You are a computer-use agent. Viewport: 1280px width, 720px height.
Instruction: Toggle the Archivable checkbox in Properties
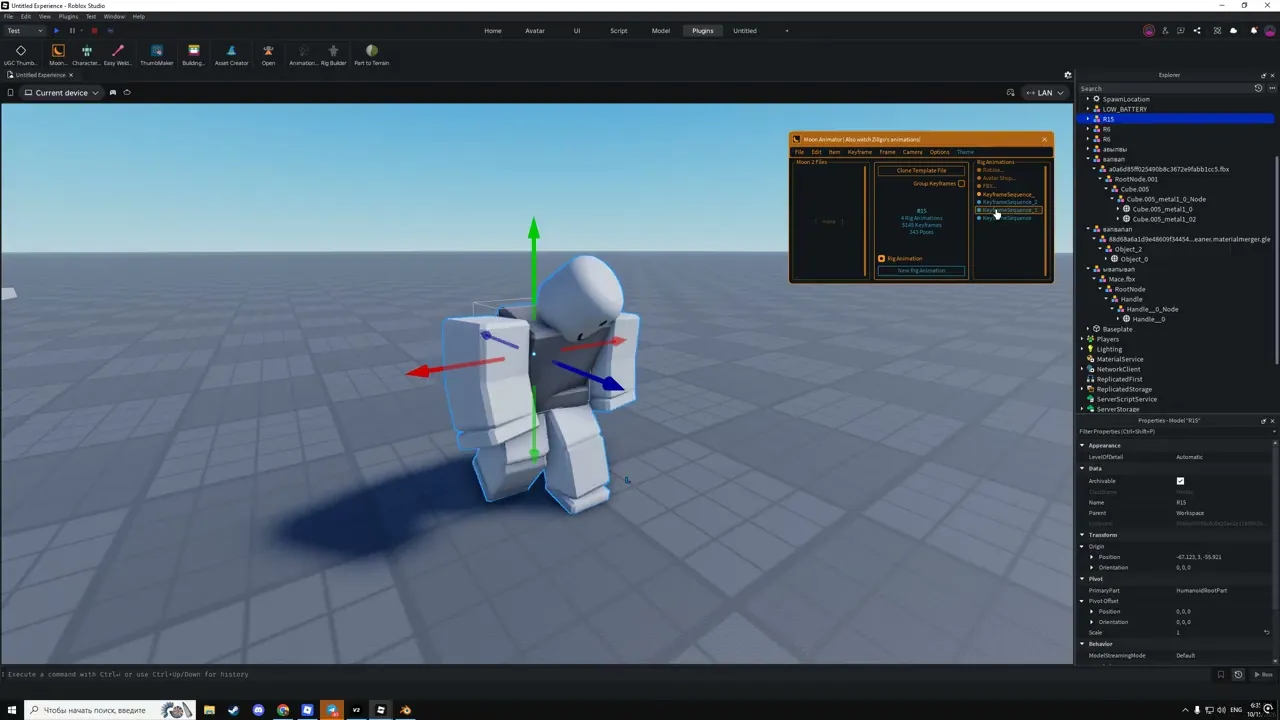[1180, 481]
